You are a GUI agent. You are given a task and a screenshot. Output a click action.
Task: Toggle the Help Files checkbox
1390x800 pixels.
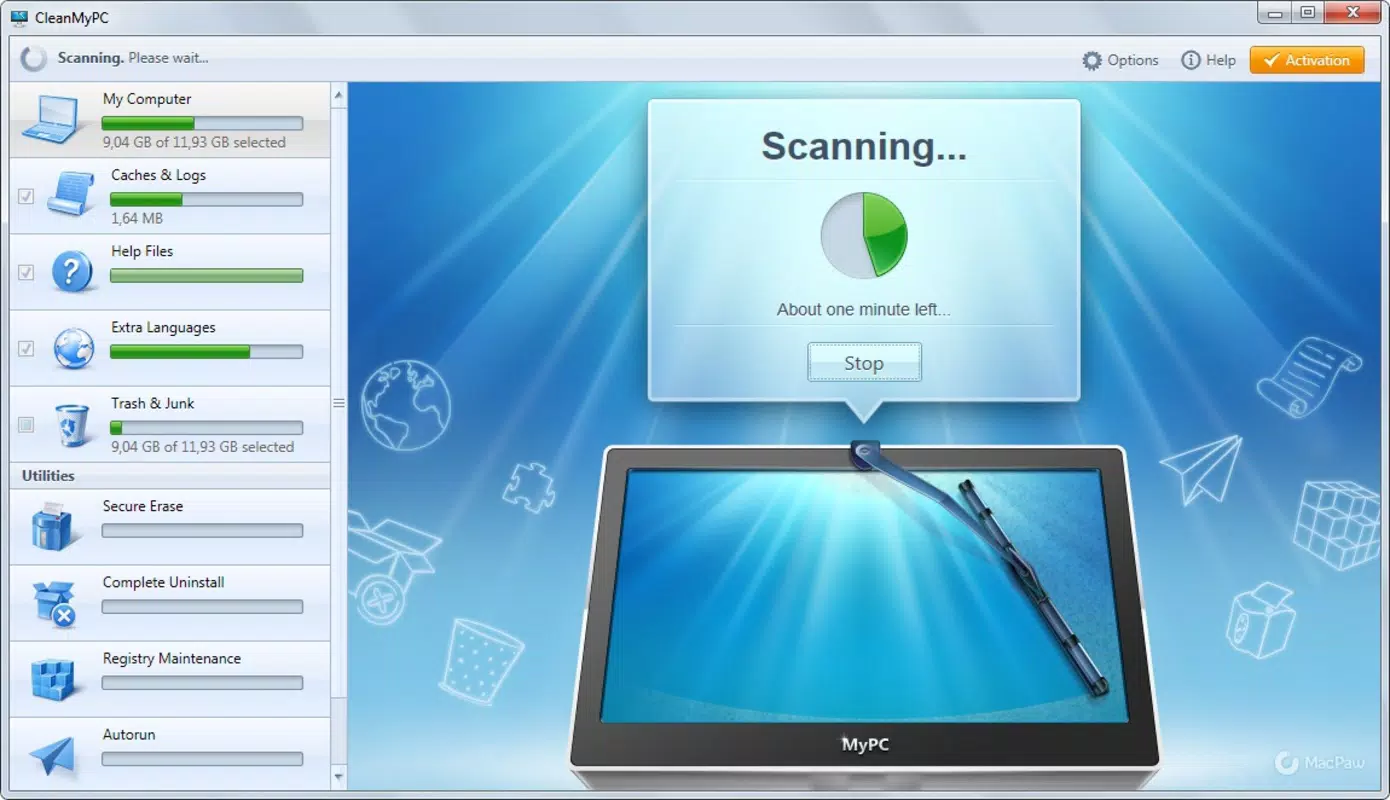(x=26, y=272)
